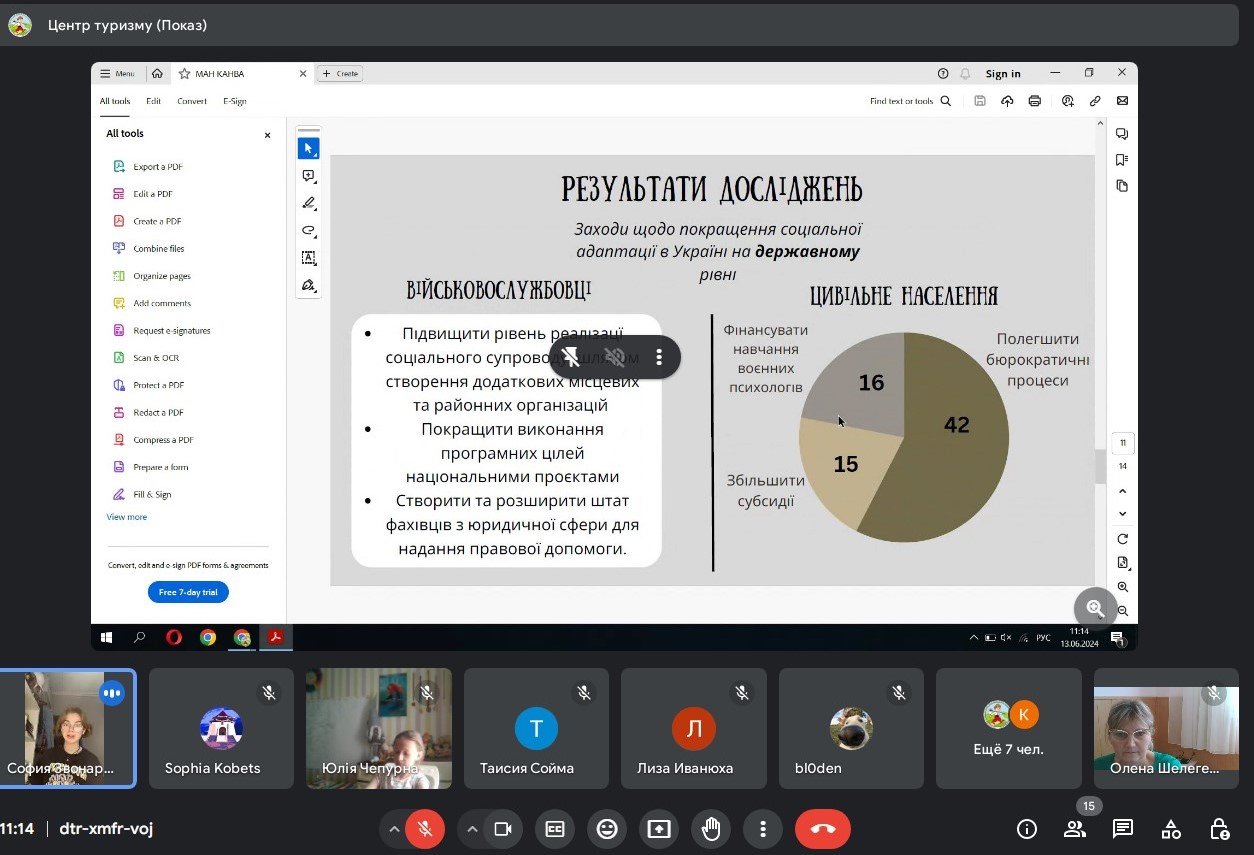Expand camera video settings arrow
The height and width of the screenshot is (855, 1254).
(x=472, y=829)
